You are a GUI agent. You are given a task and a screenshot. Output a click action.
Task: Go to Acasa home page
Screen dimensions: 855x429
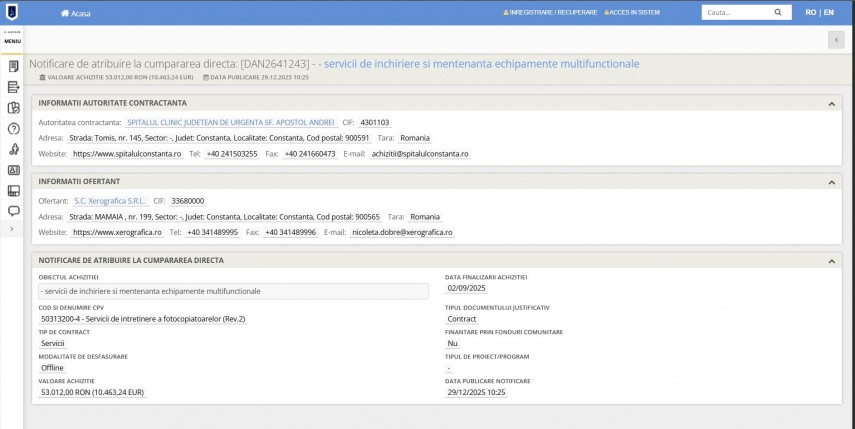point(75,12)
